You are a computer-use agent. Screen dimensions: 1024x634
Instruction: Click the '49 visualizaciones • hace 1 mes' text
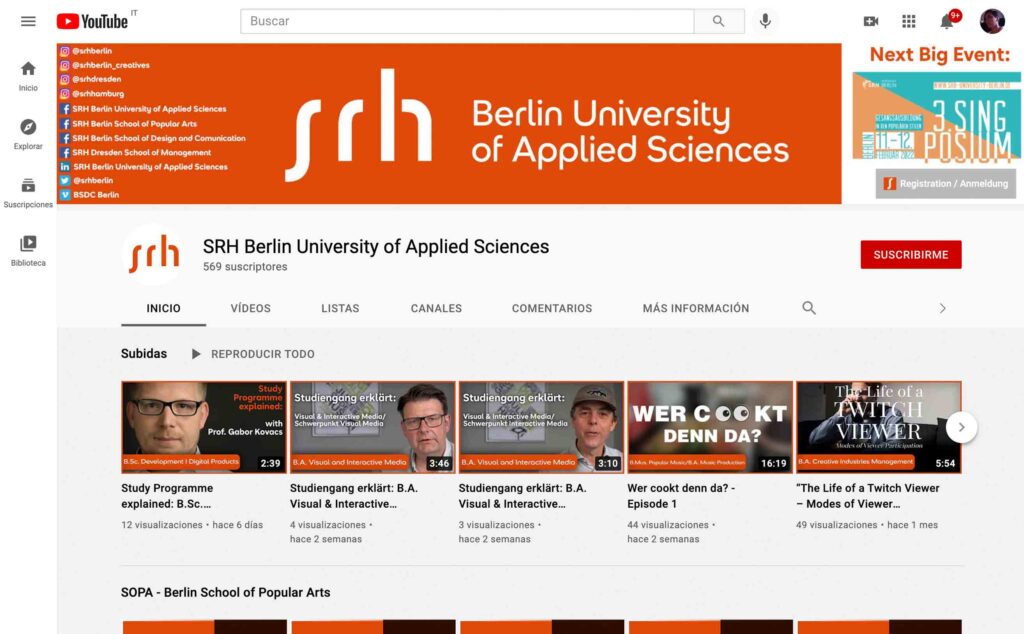tap(867, 525)
